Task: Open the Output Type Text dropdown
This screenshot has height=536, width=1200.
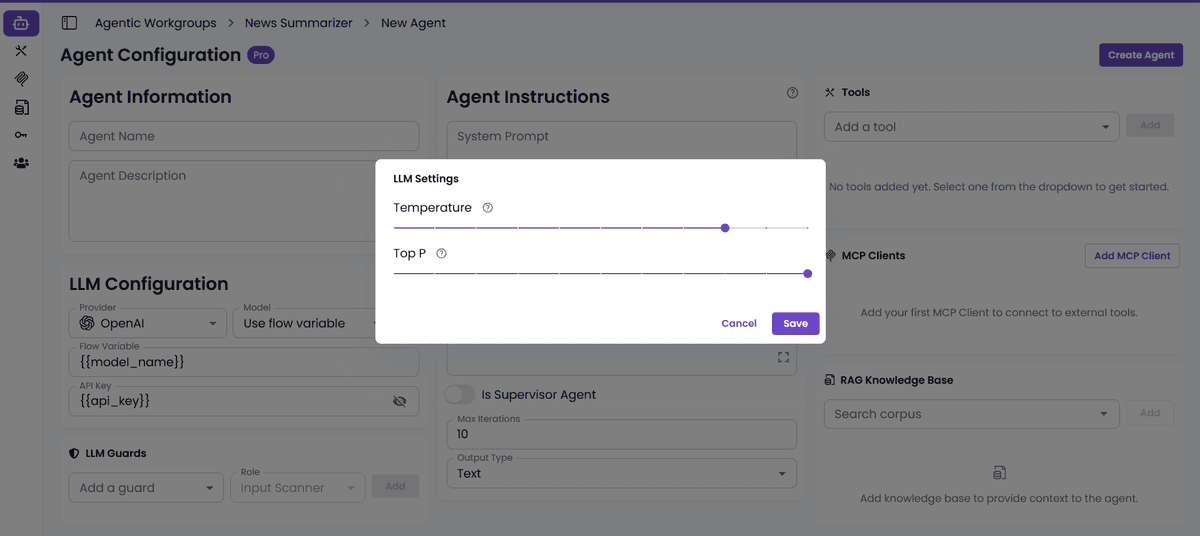Action: pos(621,473)
